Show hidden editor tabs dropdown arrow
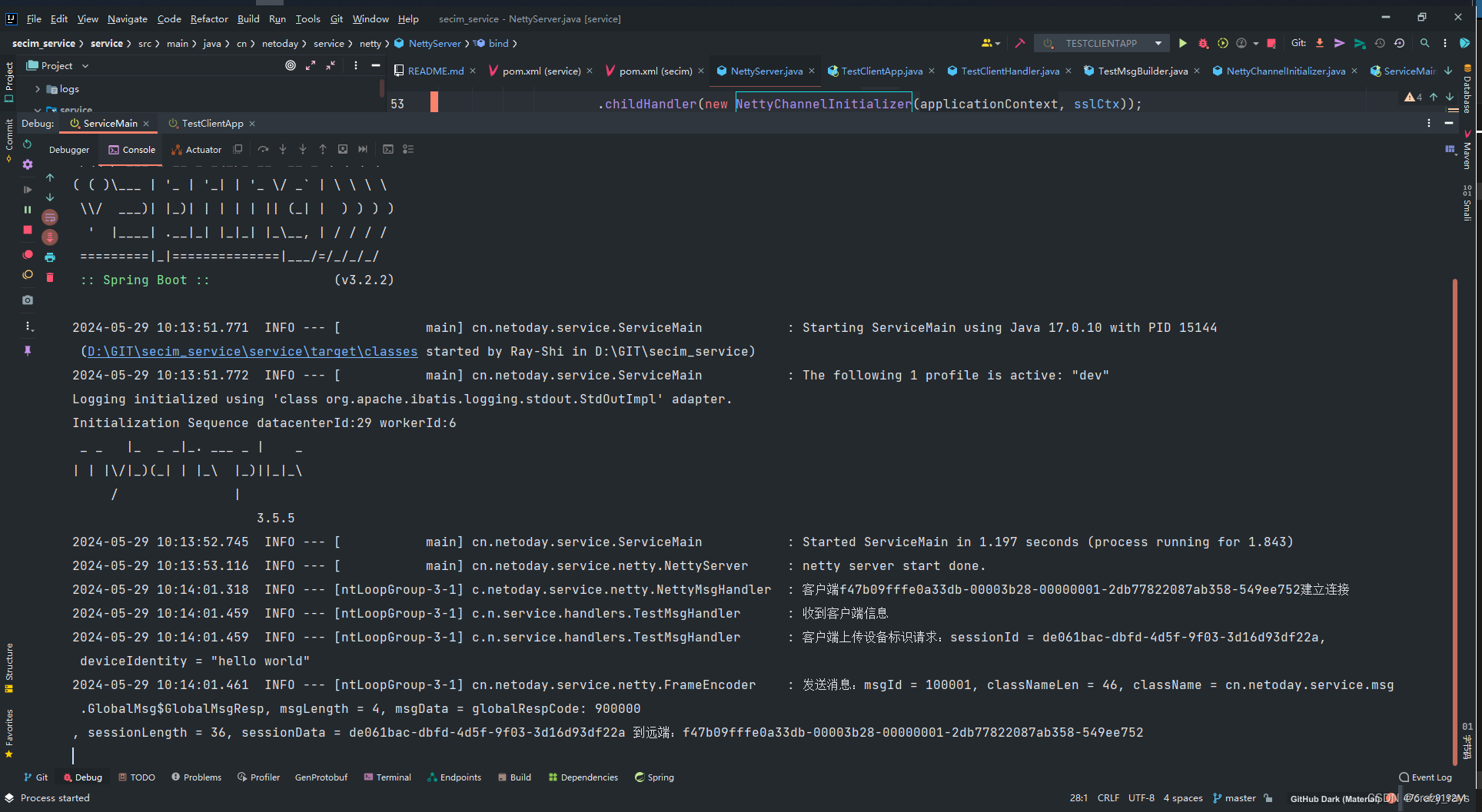1482x812 pixels. point(1448,71)
